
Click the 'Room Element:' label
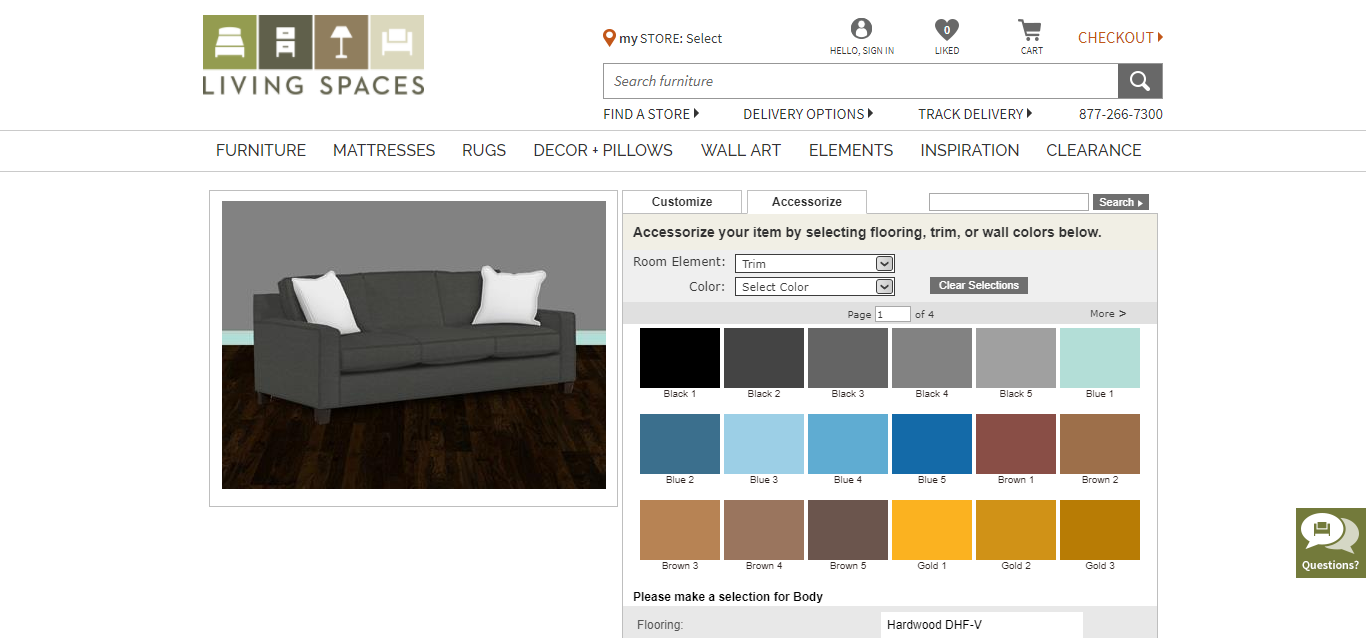coord(679,262)
